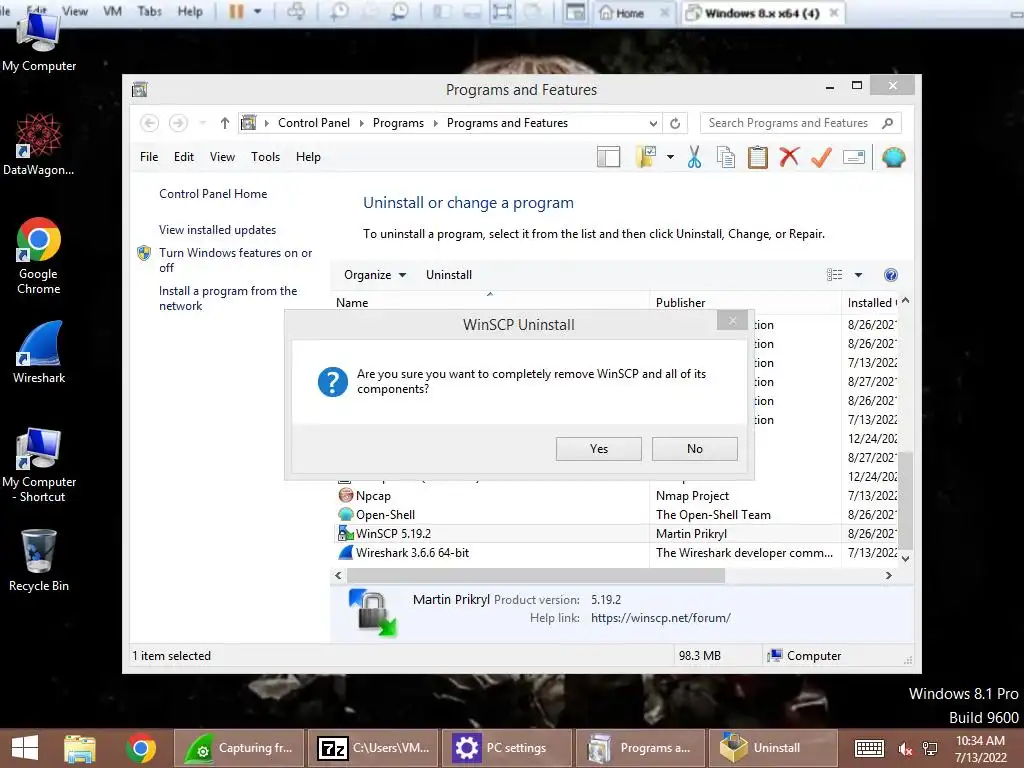Click the Forward navigation arrow
The height and width of the screenshot is (768, 1024).
(x=178, y=123)
